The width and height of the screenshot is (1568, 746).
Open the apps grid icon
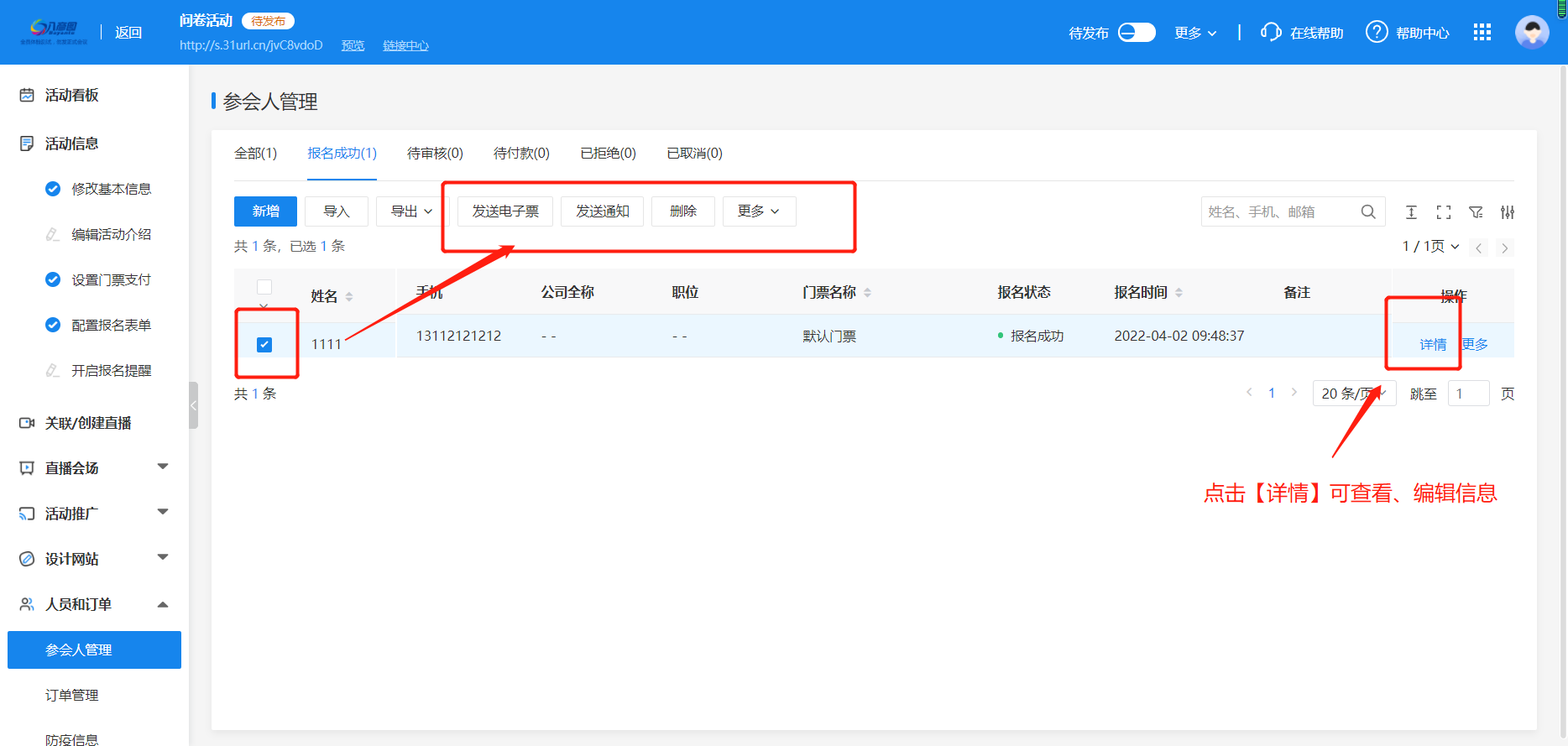pos(1482,32)
